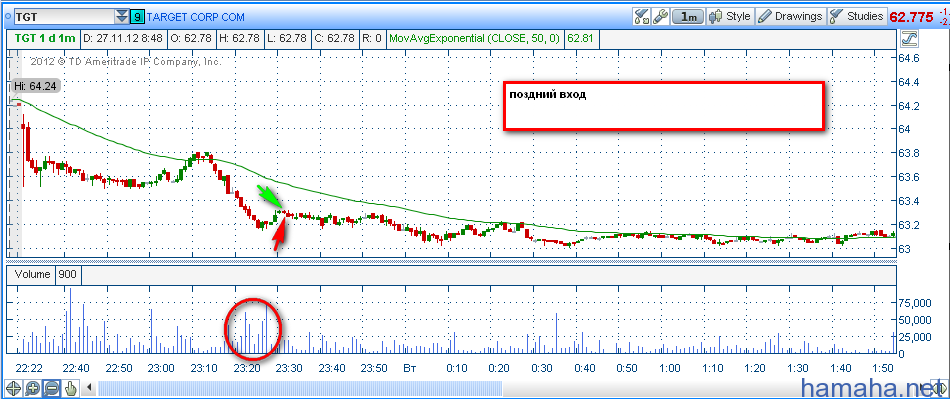Click the low value L: 62.78
Screen dimensions: 950x399
pos(287,39)
